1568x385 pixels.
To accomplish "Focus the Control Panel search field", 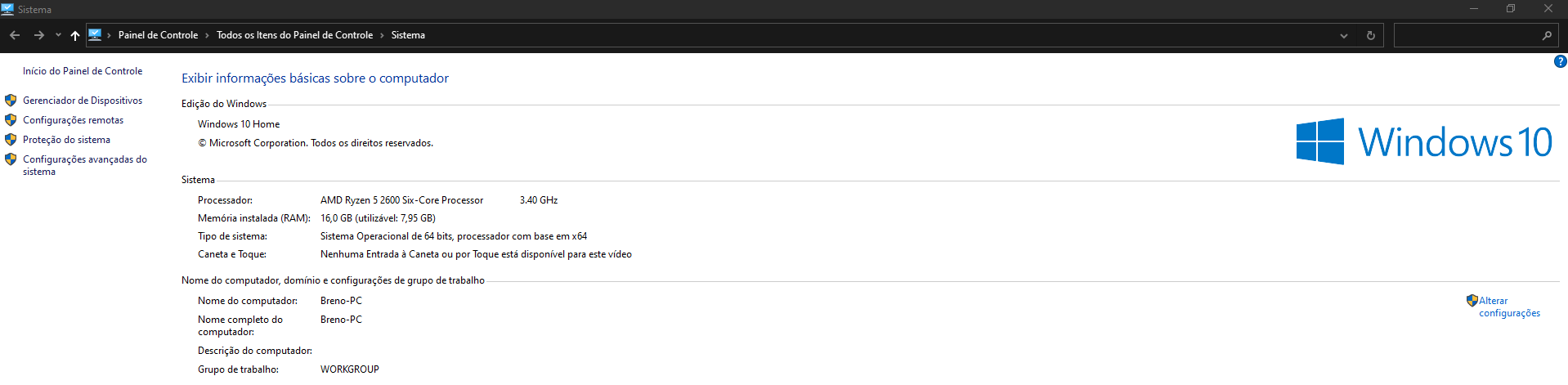I will coord(1467,35).
